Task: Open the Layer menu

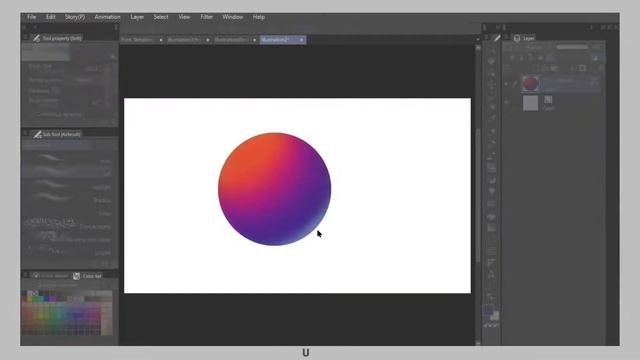Action: (137, 17)
